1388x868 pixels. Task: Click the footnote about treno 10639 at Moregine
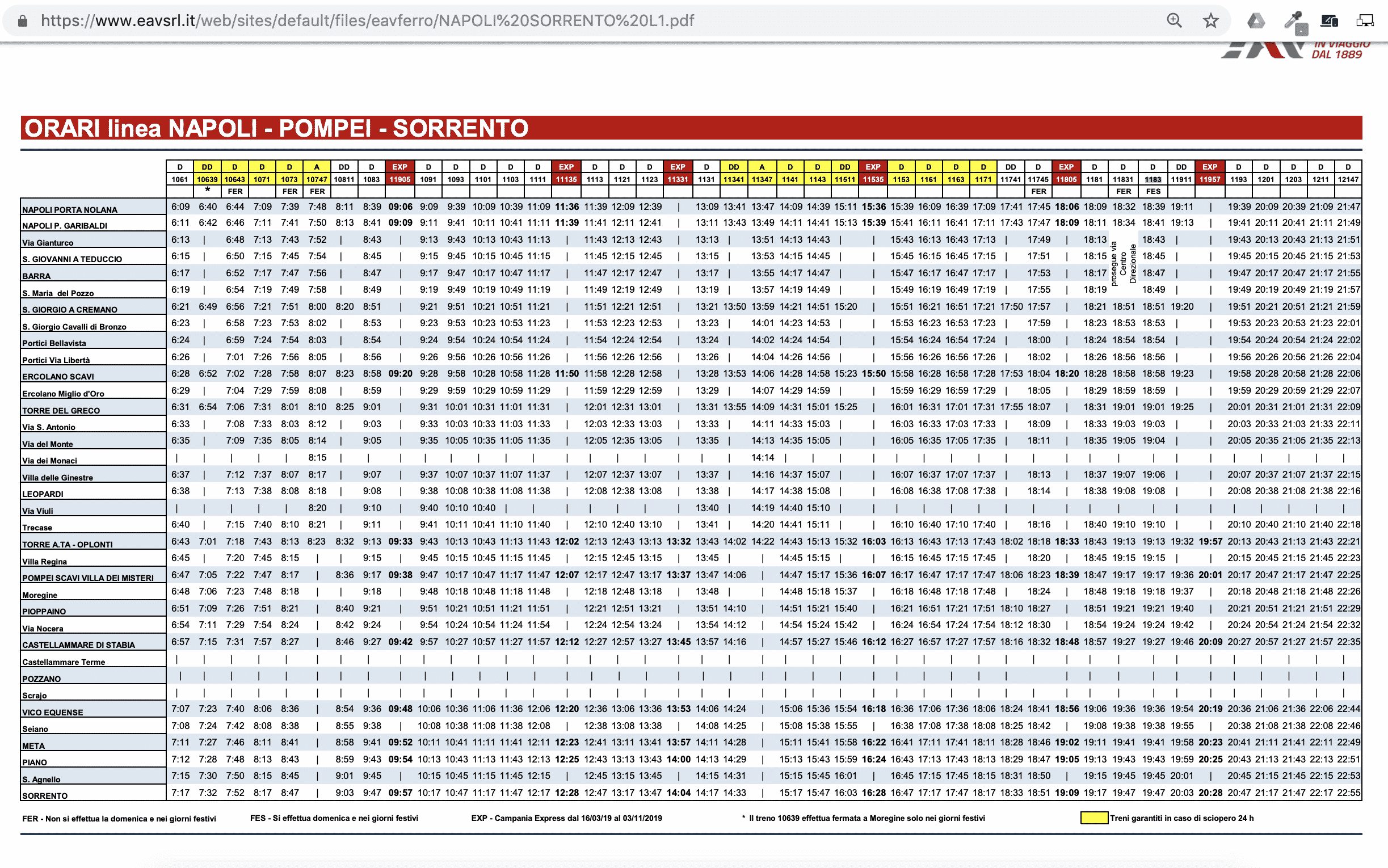tap(863, 818)
